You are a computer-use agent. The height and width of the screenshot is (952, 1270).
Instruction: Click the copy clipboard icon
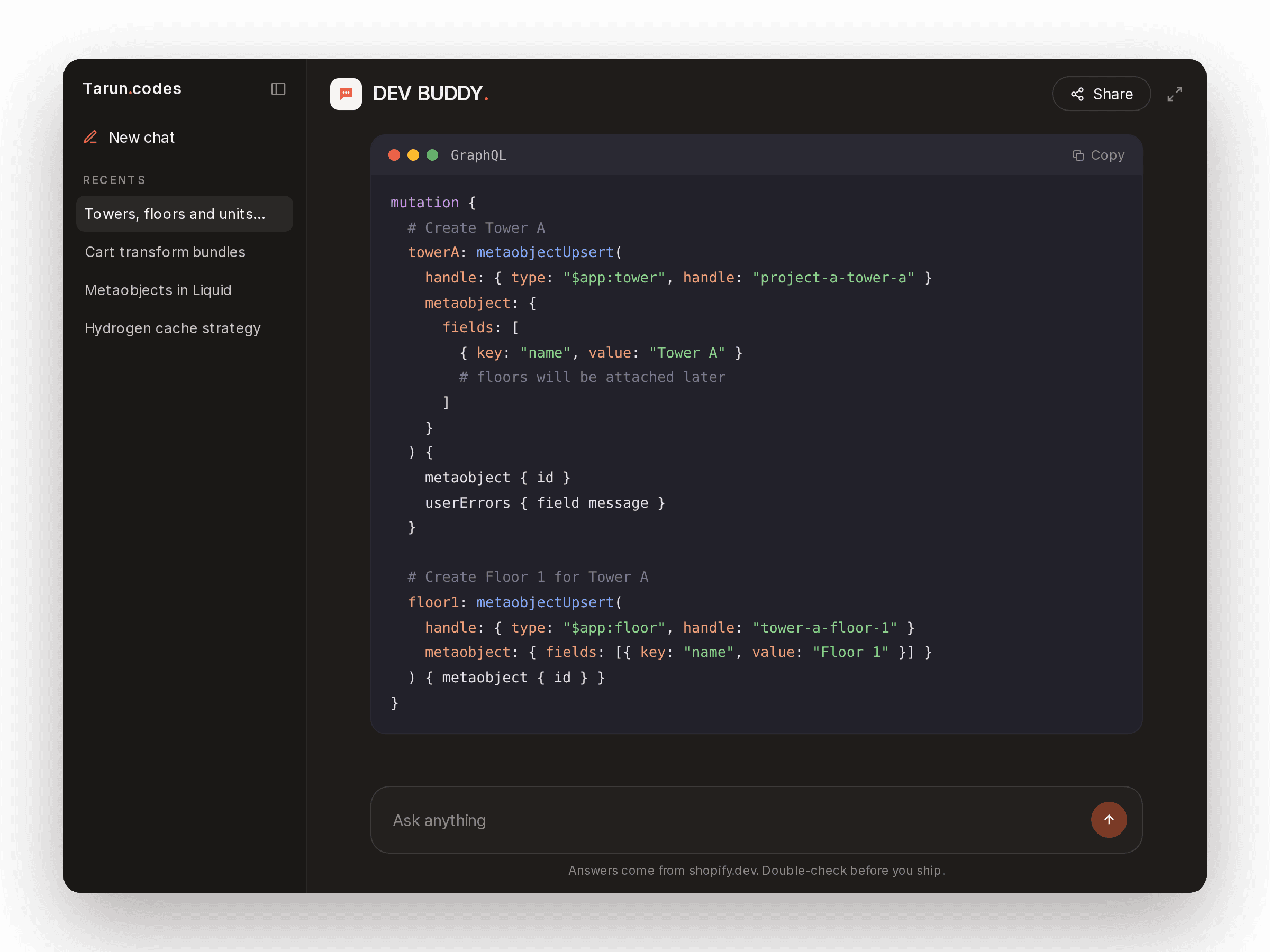(1078, 155)
